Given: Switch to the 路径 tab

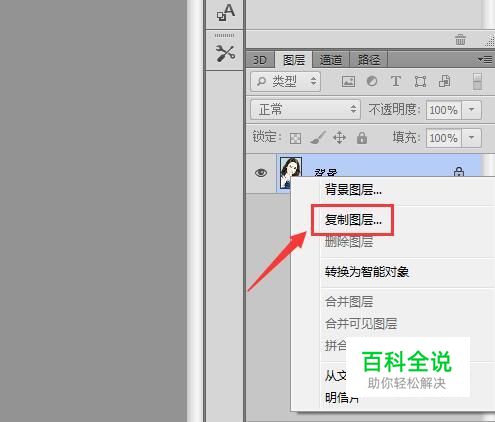Looking at the screenshot, I should [x=368, y=60].
